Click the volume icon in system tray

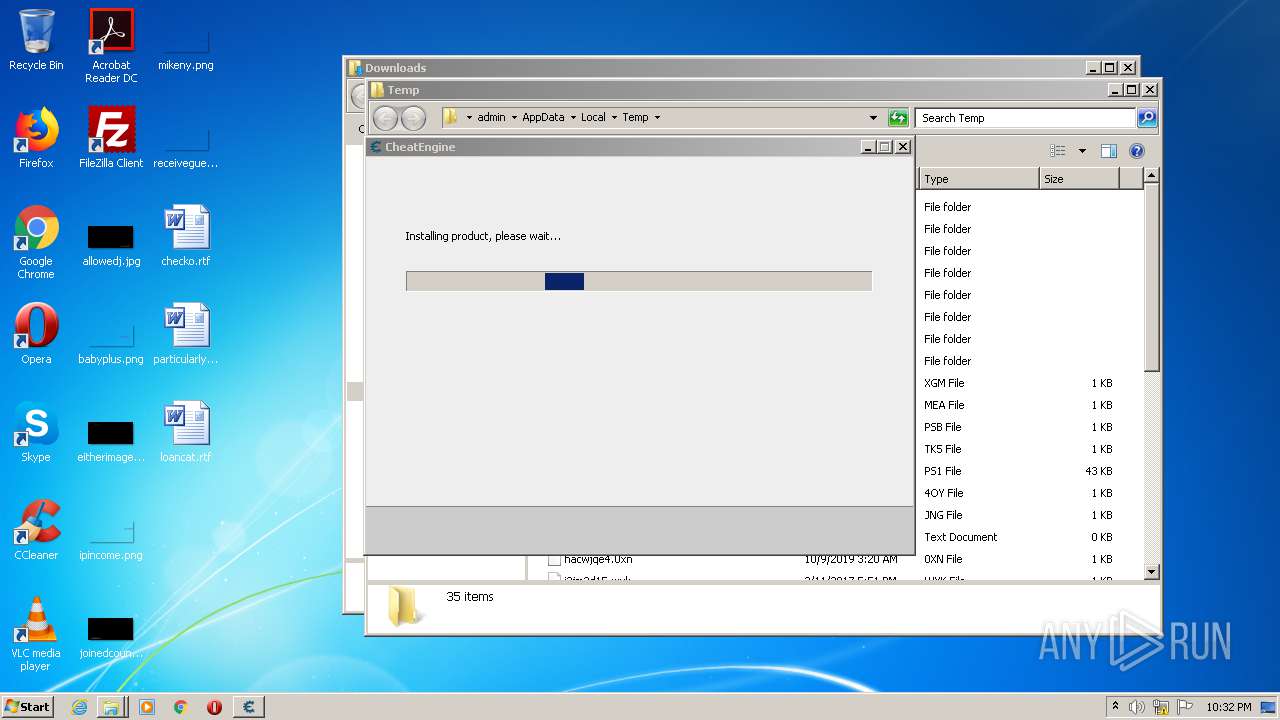click(1137, 707)
